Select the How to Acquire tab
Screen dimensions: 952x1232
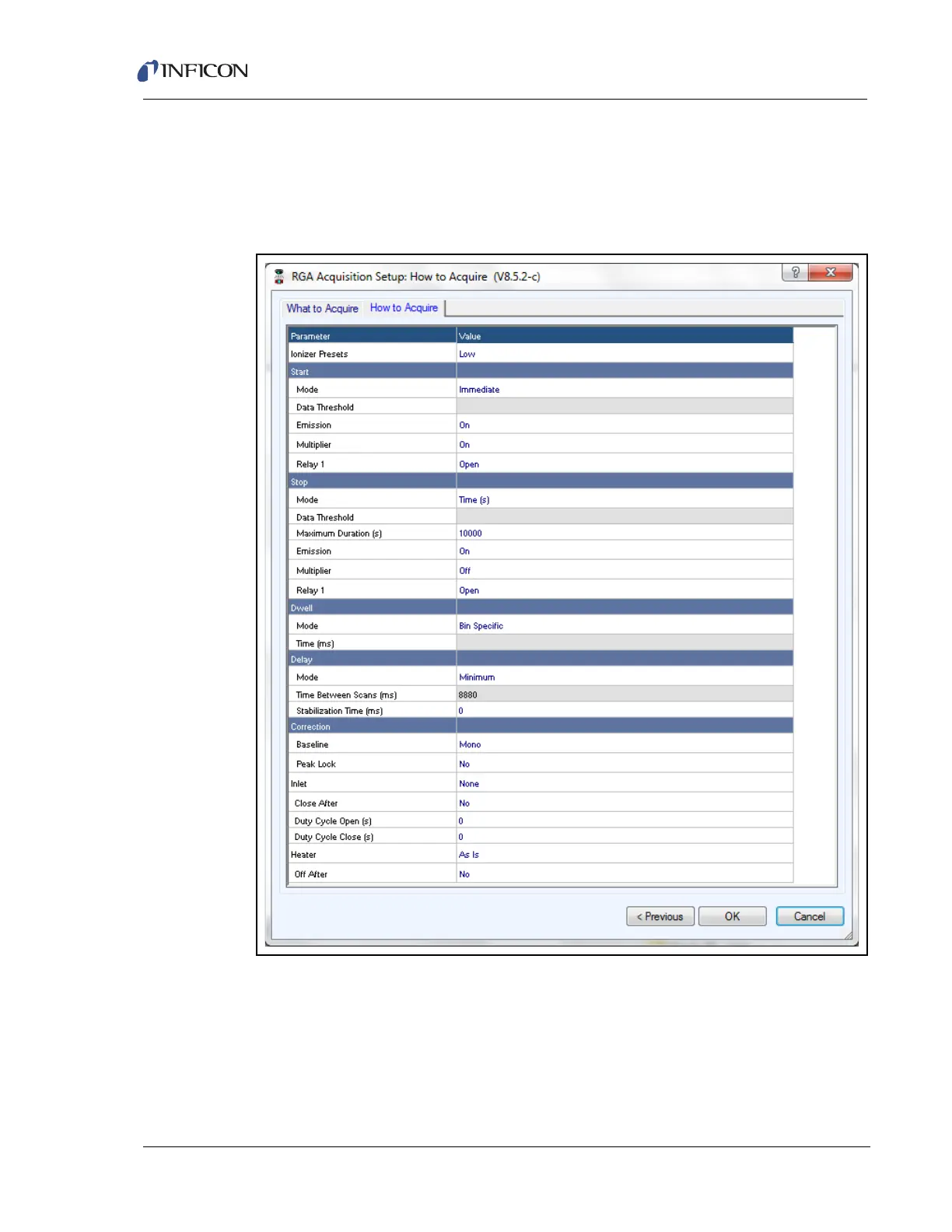tap(404, 308)
